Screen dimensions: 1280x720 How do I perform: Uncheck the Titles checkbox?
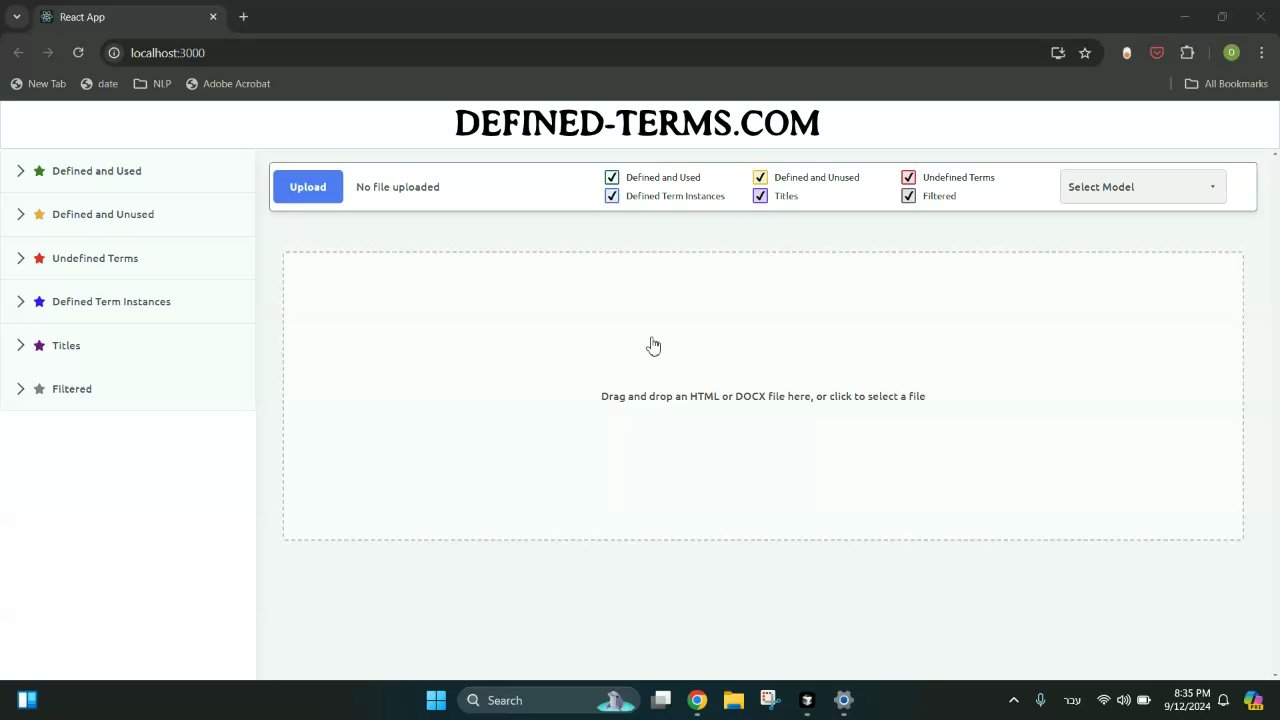(x=760, y=196)
